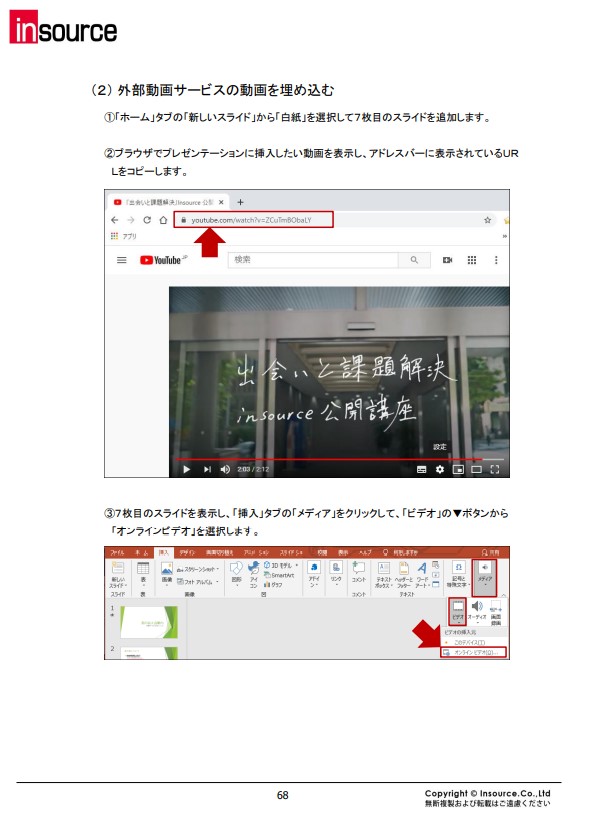Click the ヘッダーとフッター button
This screenshot has height=835, width=590.
404,575
